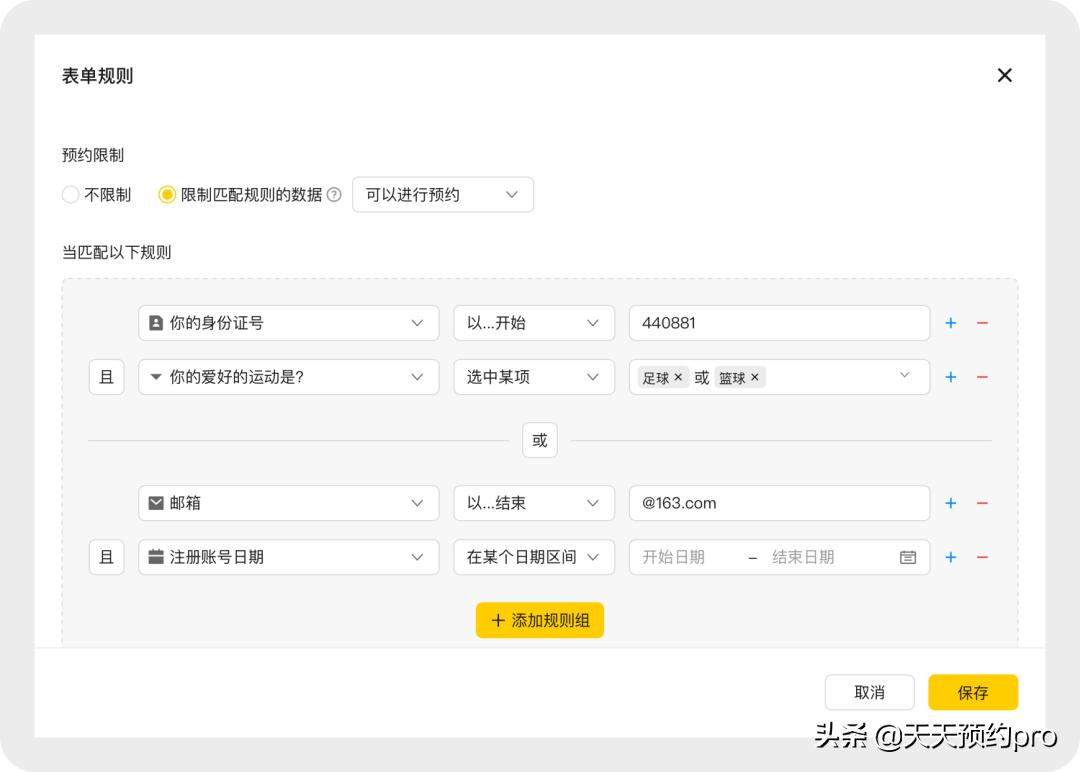
Task: Remove the 足球 tag via its × icon
Action: pos(678,377)
